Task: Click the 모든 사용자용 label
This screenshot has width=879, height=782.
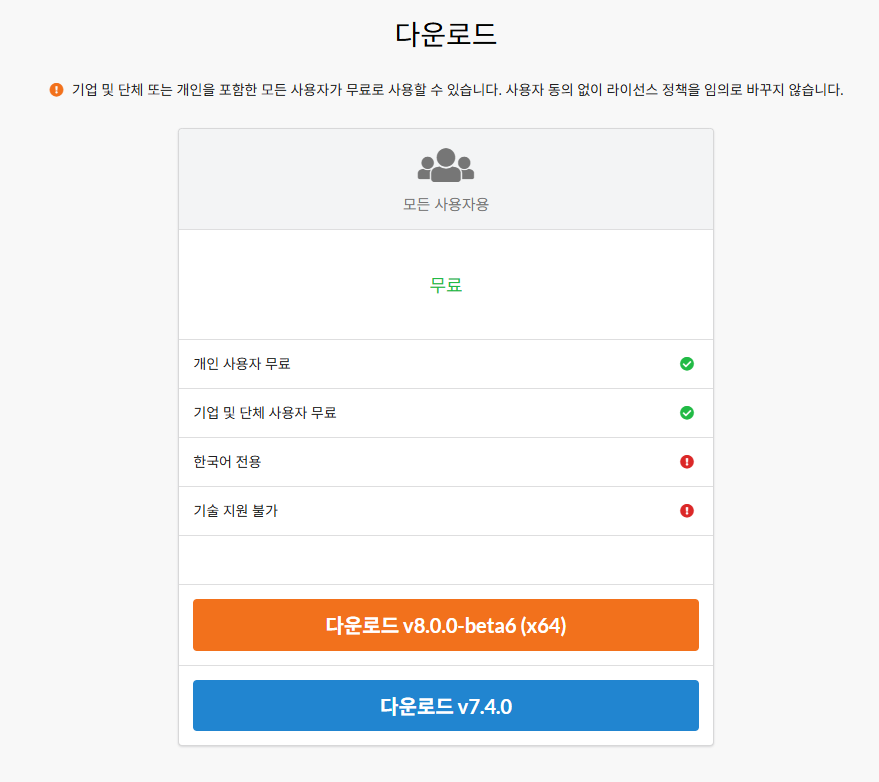Action: (x=446, y=204)
